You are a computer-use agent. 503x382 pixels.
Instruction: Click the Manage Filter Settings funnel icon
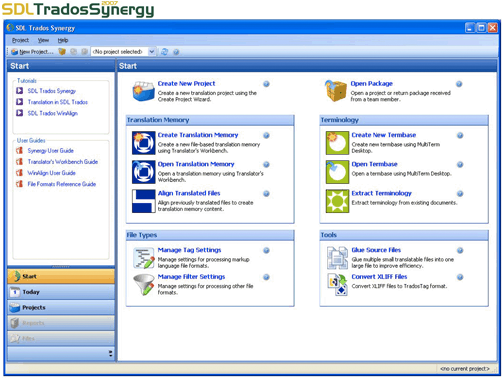pyautogui.click(x=144, y=285)
